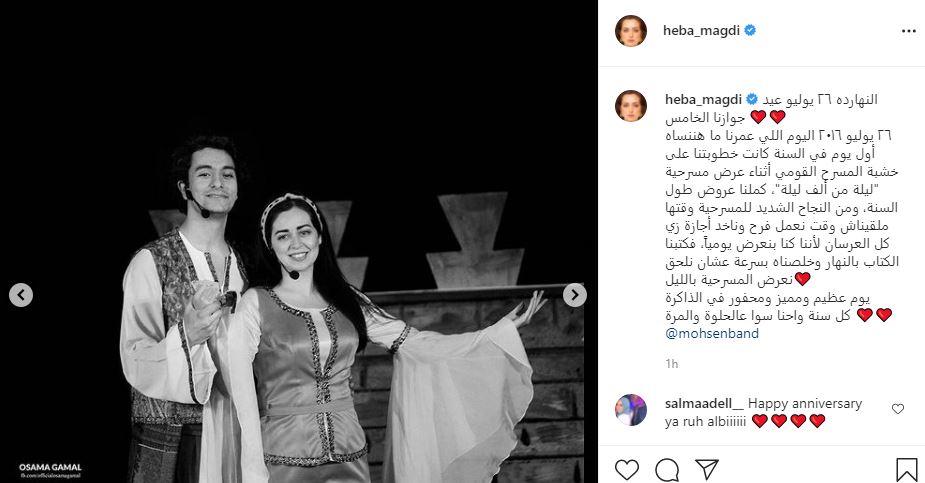Click verified badge in the caption line
This screenshot has width=925, height=483.
point(752,99)
